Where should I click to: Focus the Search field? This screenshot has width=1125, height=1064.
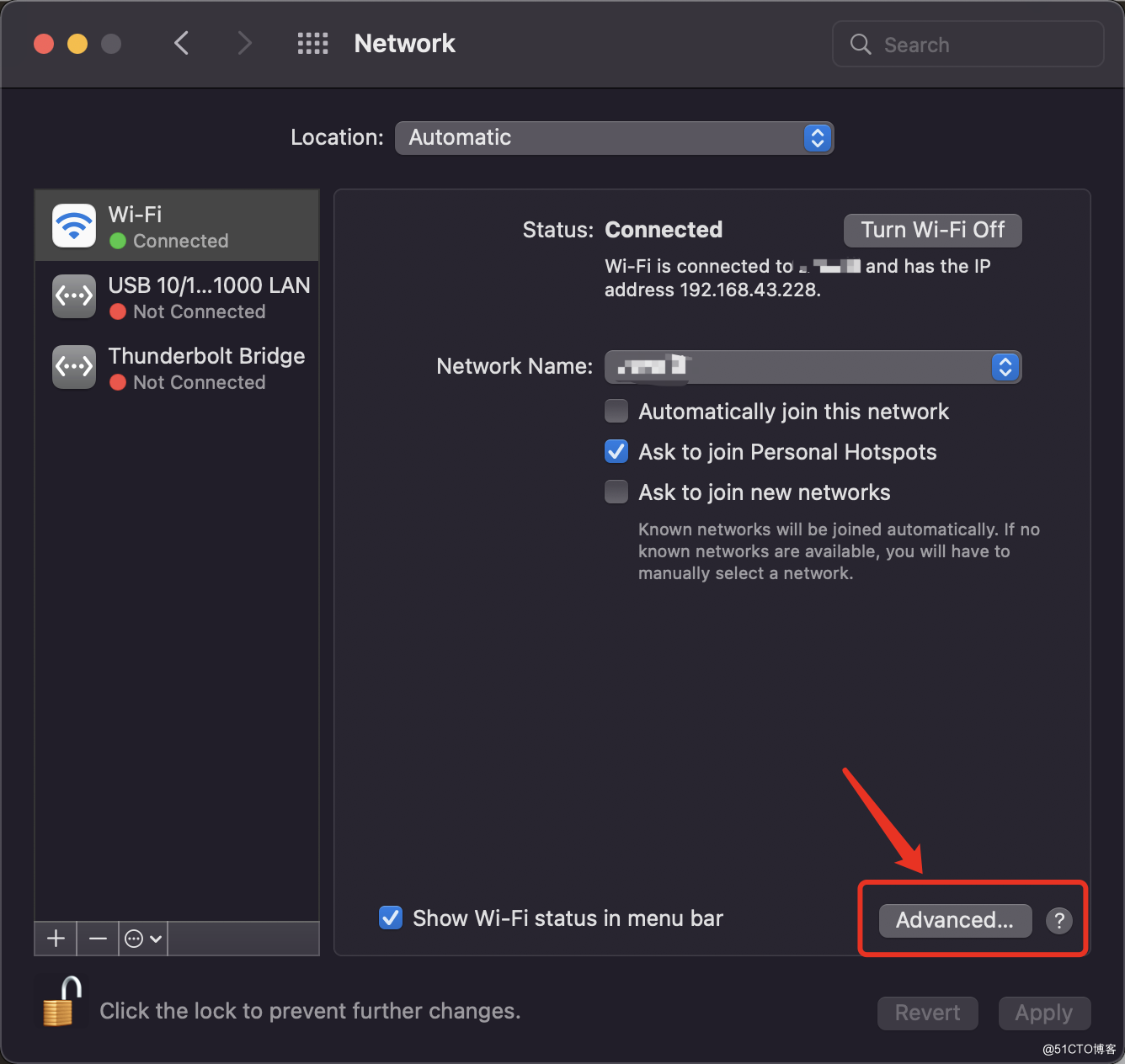(x=968, y=44)
